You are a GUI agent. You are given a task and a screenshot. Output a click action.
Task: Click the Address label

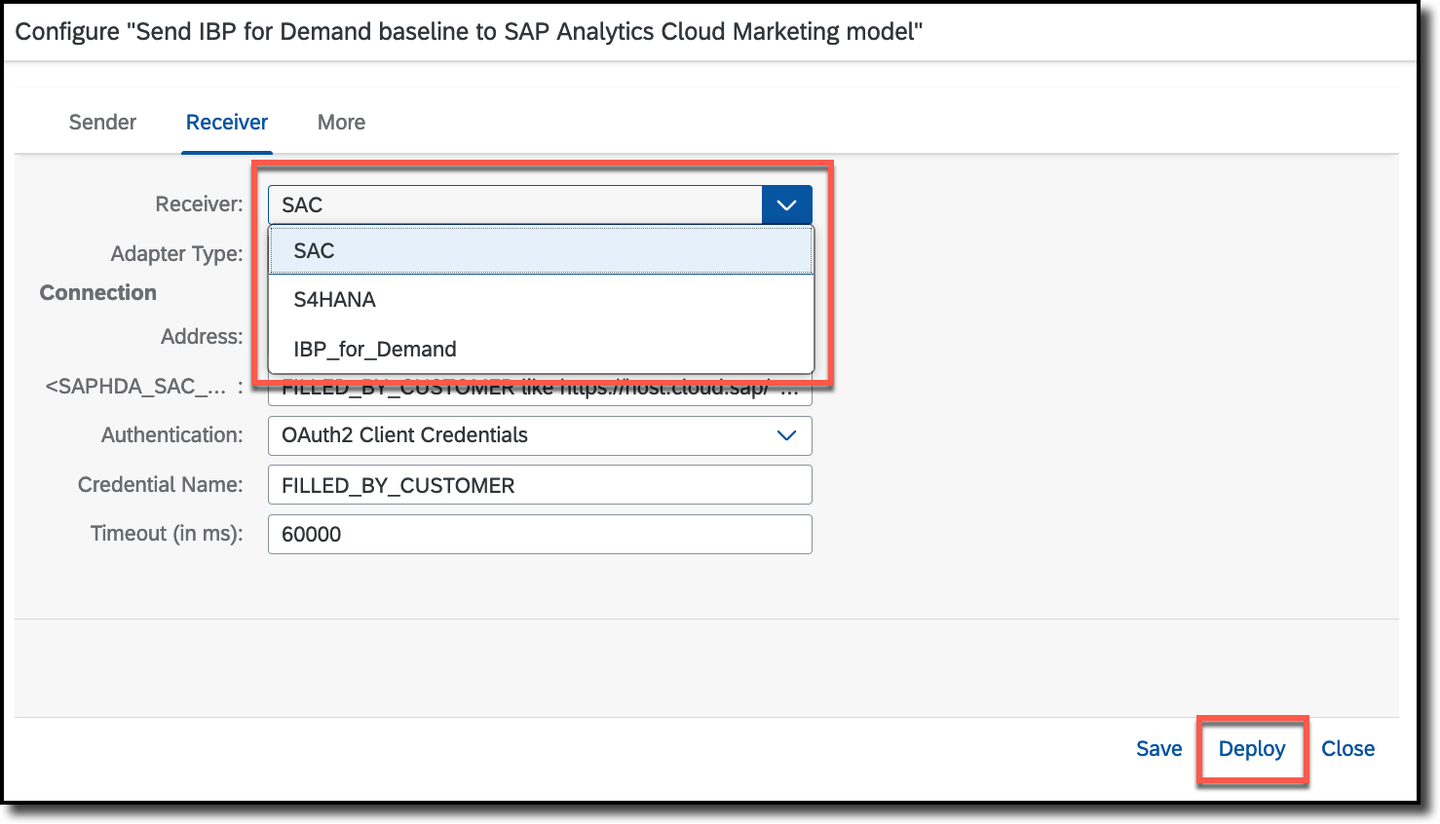tap(202, 336)
